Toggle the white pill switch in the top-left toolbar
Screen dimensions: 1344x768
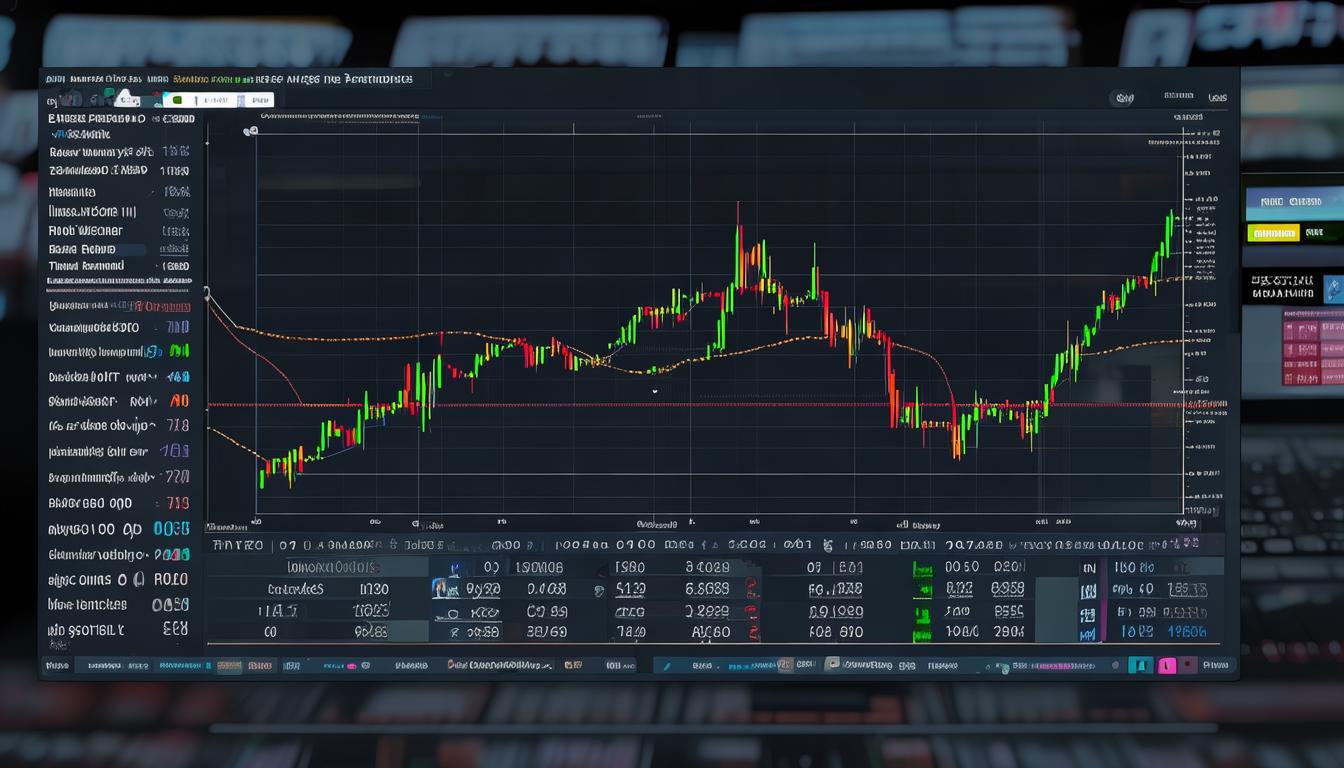click(126, 99)
